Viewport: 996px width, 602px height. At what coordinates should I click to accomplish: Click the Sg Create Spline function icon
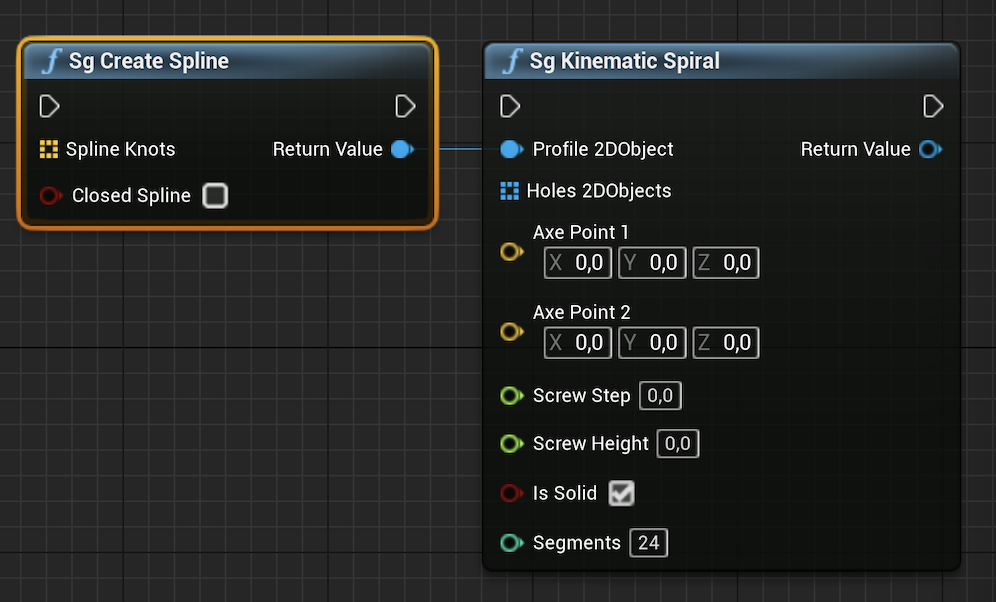51,62
